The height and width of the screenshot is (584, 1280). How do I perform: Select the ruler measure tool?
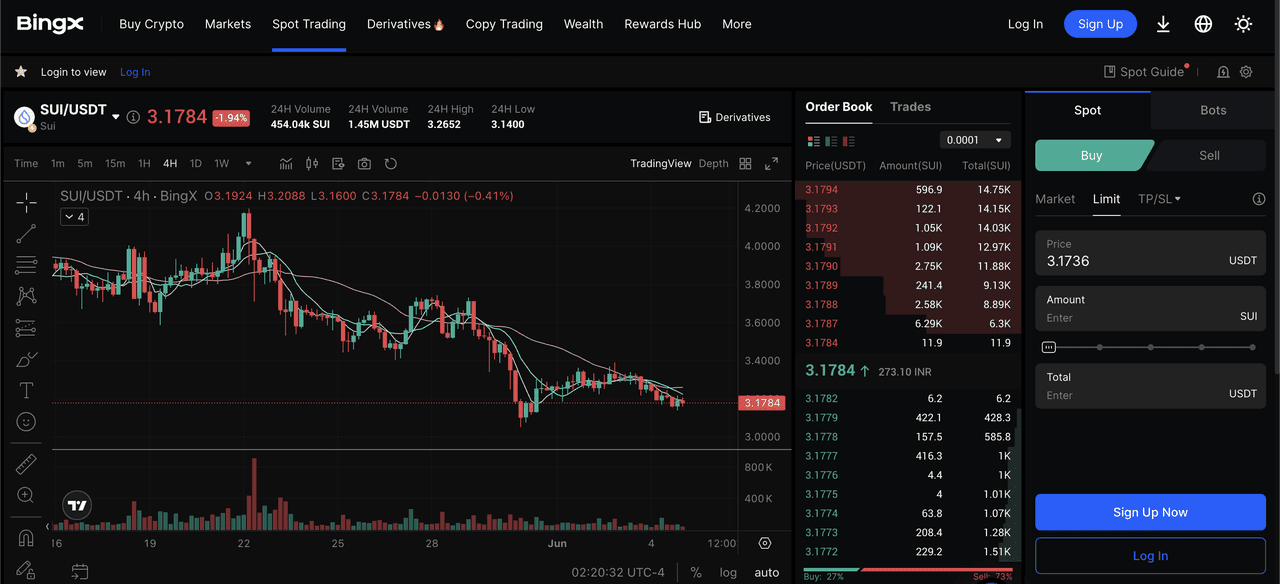tap(26, 464)
